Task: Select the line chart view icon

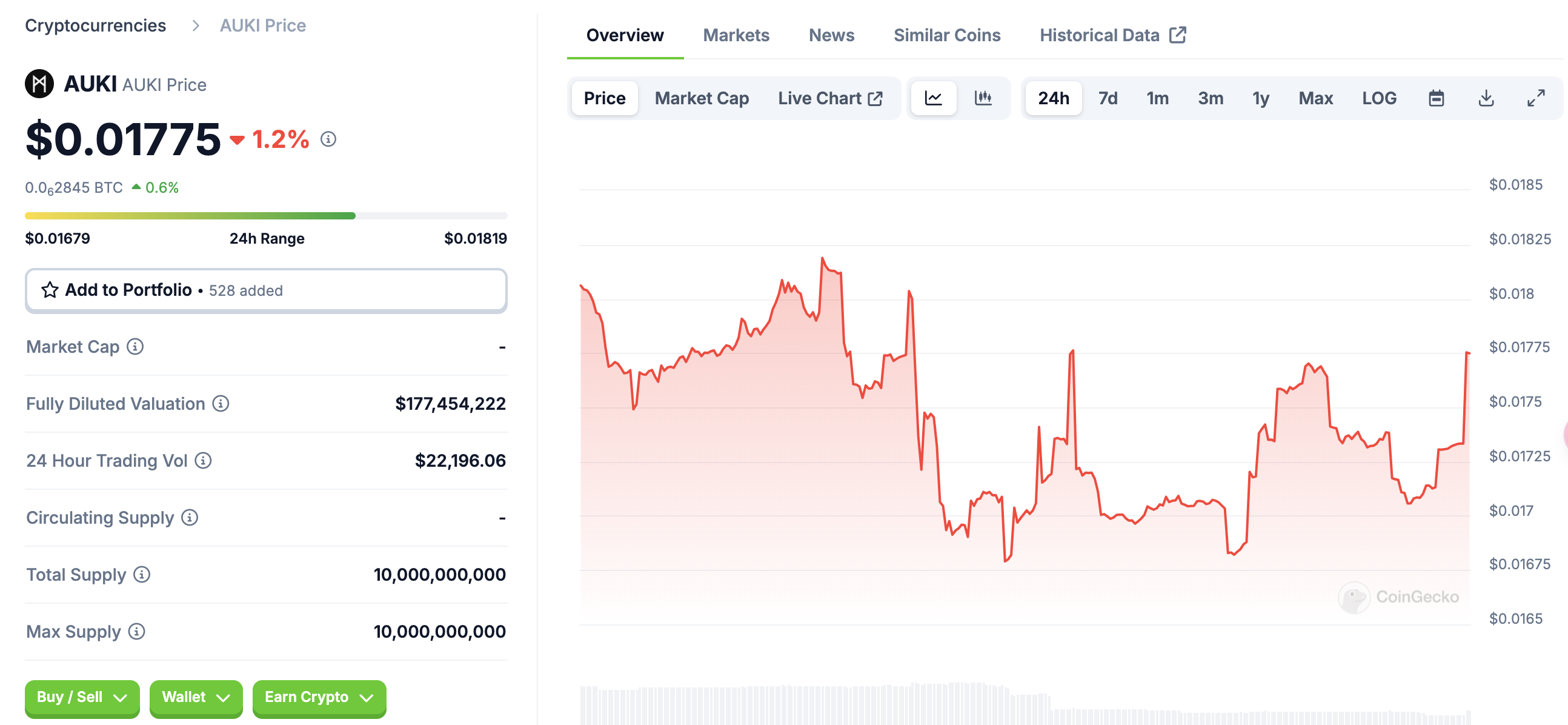Action: [x=933, y=98]
